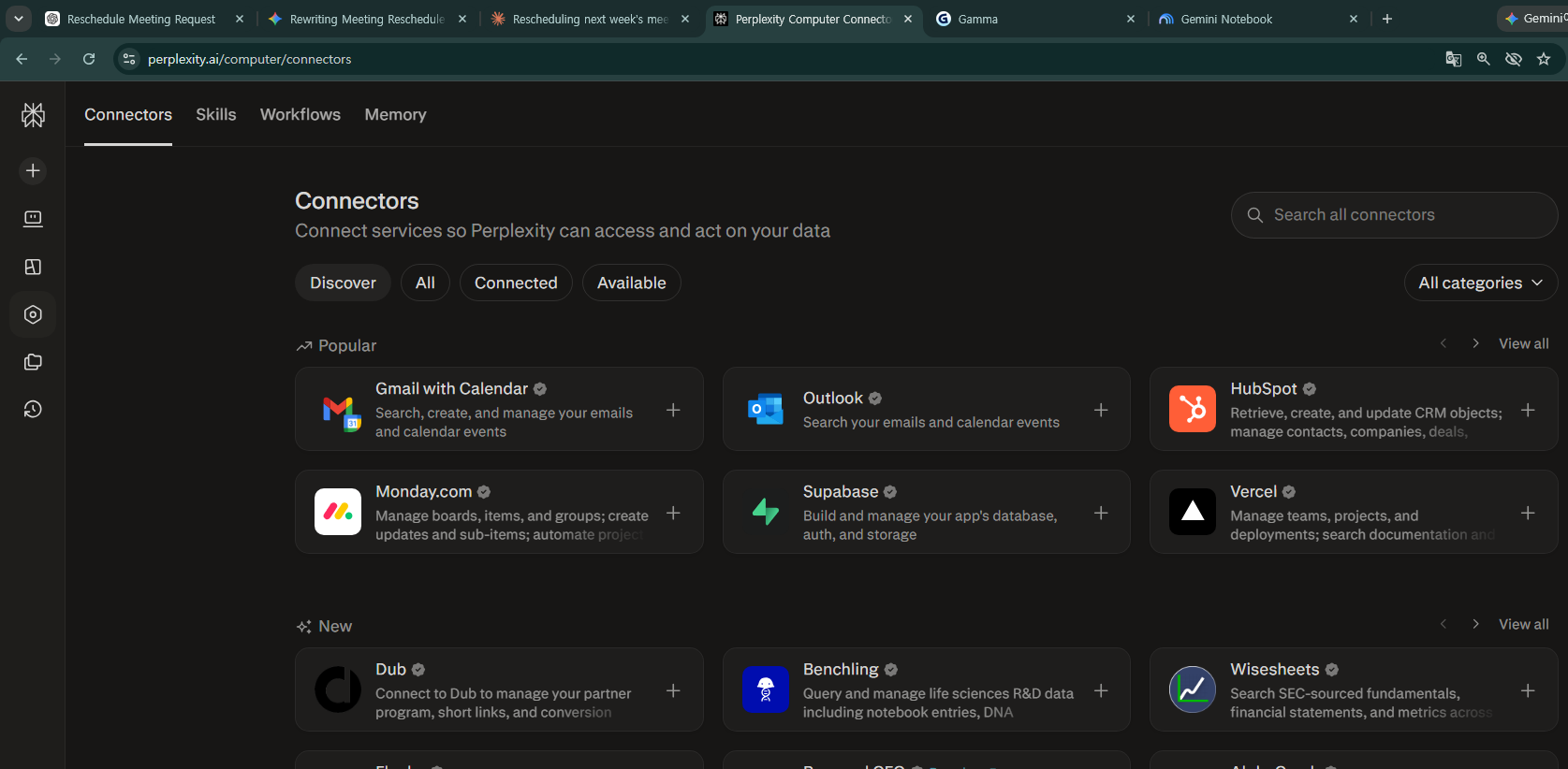Select the All filter pill

425,283
